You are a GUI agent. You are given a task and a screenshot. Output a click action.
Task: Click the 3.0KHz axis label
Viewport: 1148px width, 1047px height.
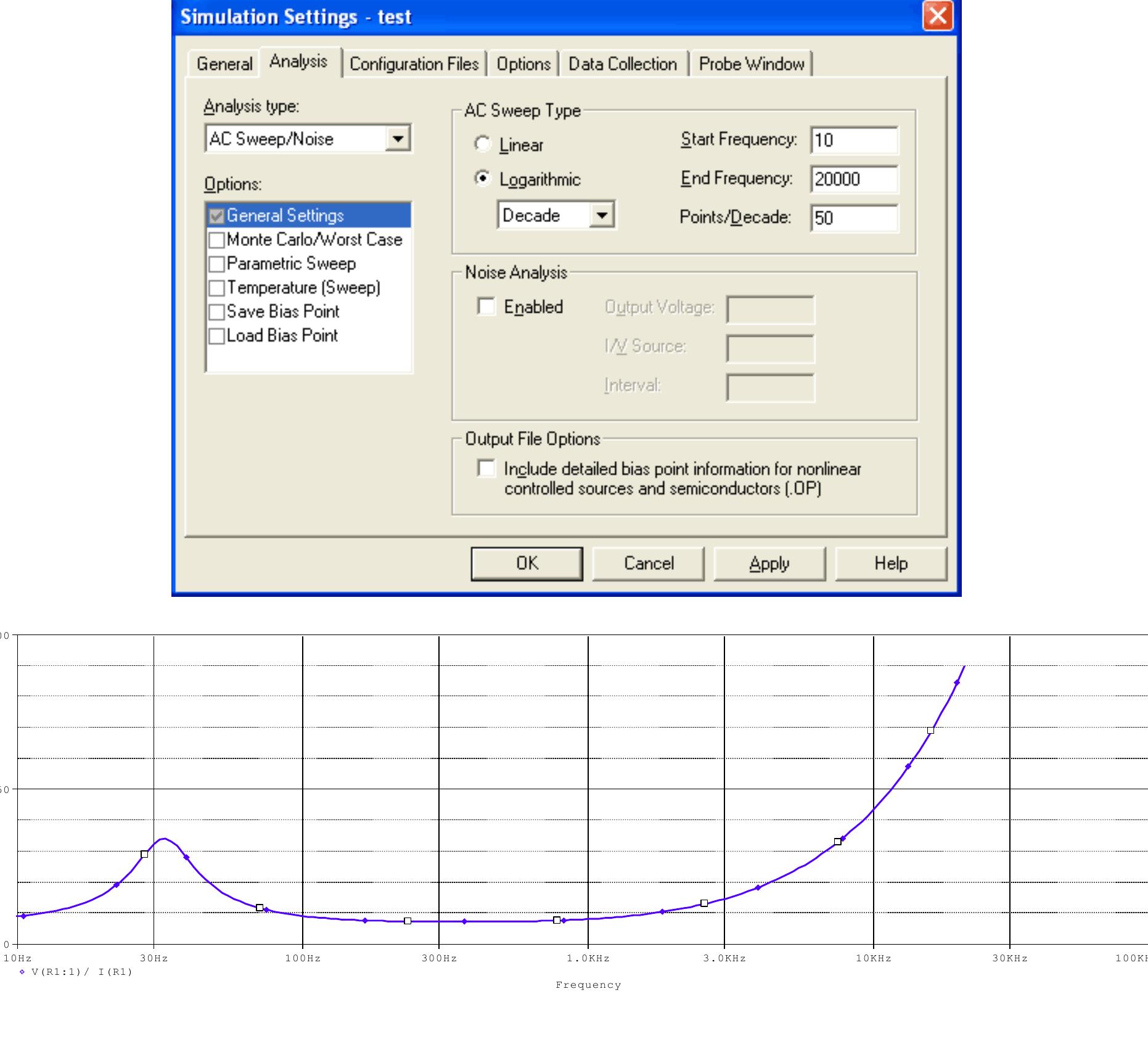[724, 958]
